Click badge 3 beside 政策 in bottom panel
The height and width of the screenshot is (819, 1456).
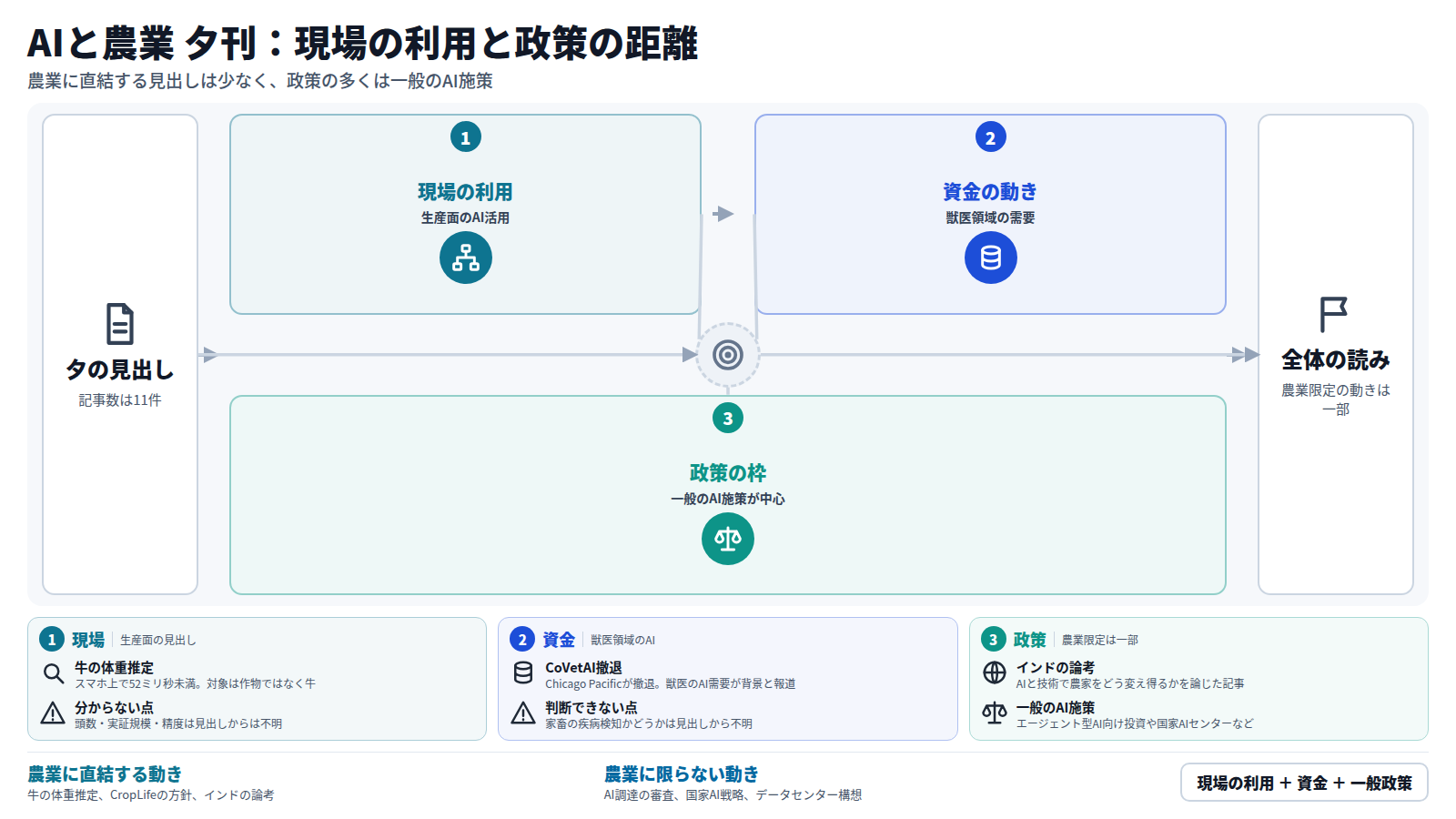click(994, 640)
